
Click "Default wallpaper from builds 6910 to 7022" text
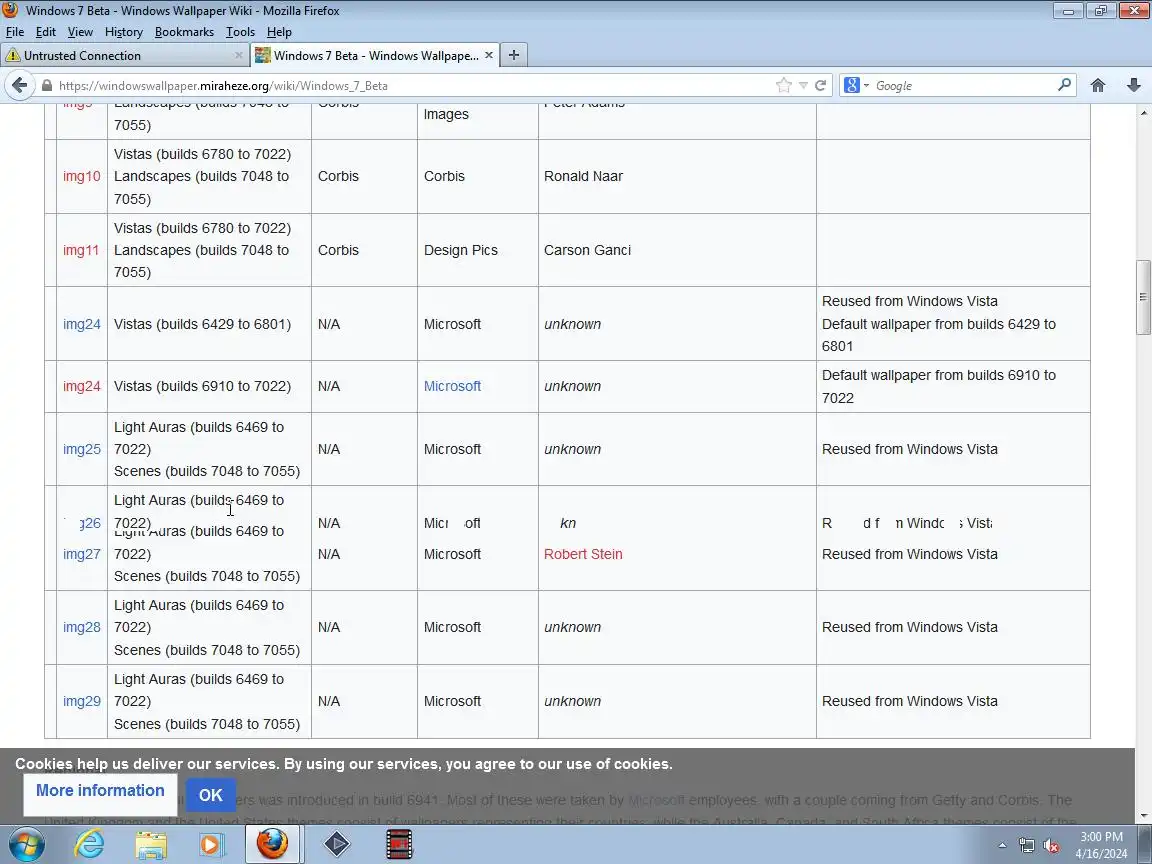tap(938, 386)
